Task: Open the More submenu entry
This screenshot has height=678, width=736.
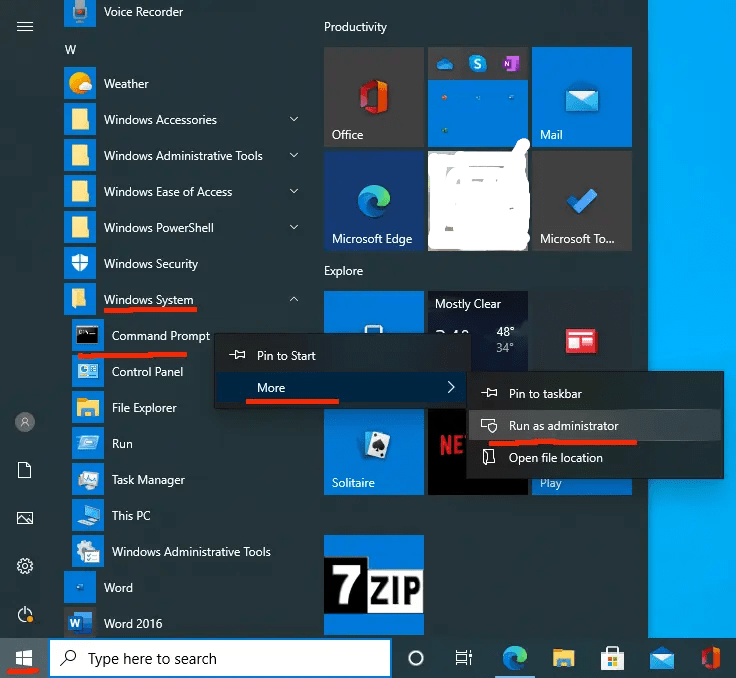Action: [x=341, y=387]
